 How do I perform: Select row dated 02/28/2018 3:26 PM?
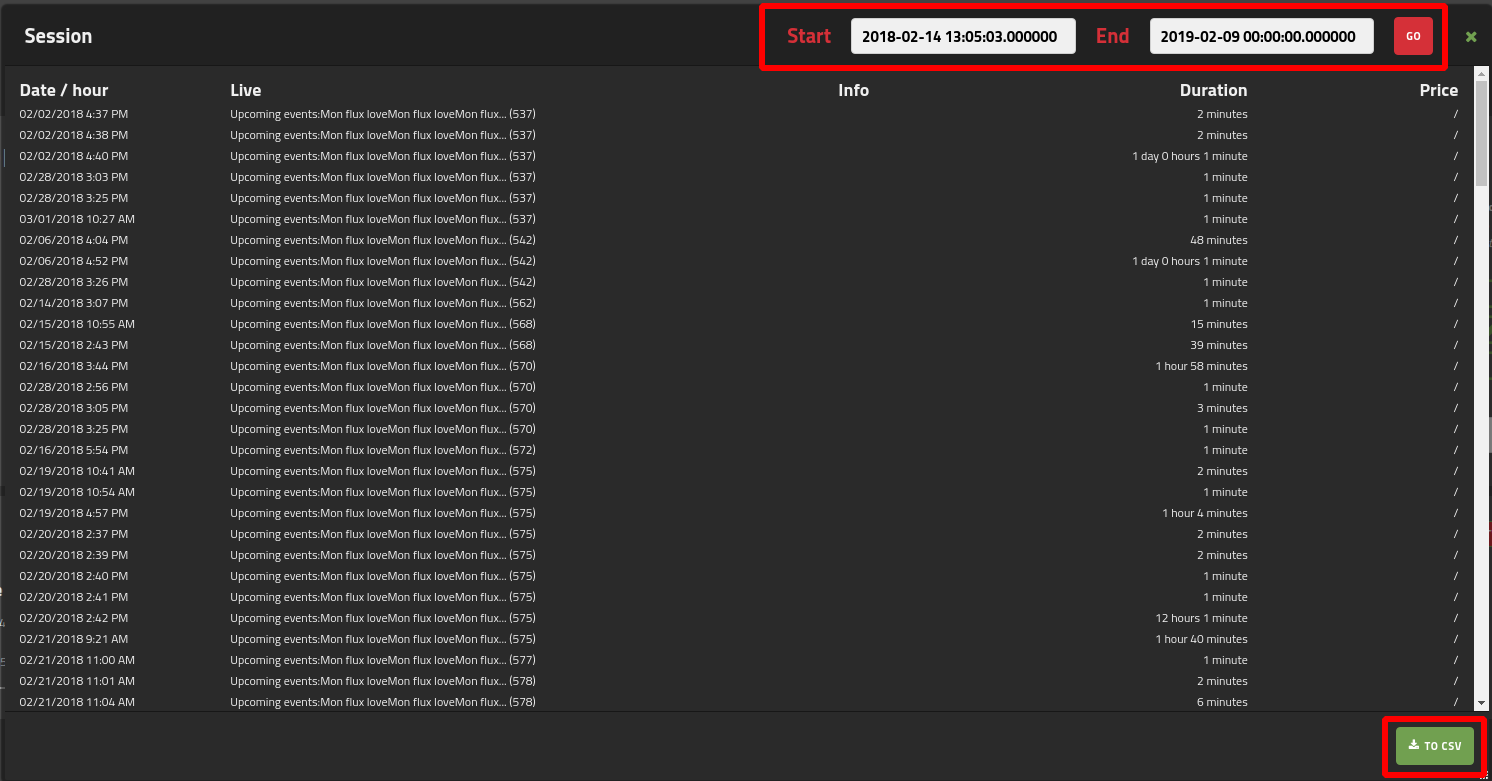[x=739, y=282]
